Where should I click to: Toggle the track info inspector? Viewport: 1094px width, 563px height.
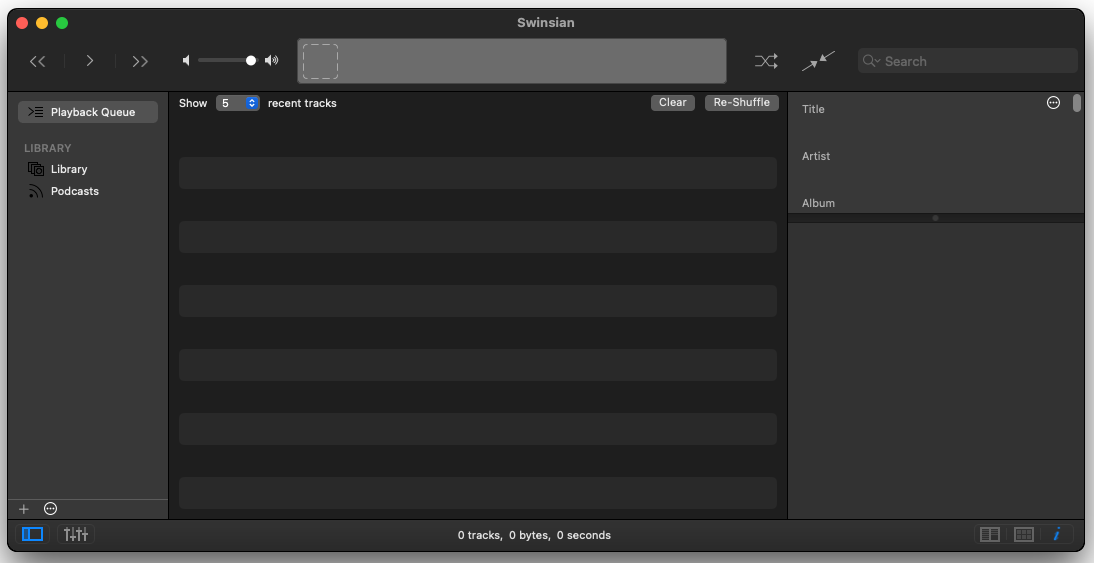1057,534
